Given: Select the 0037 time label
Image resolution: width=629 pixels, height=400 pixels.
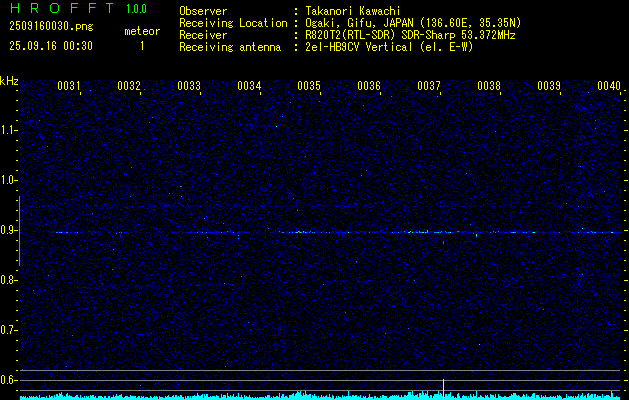Looking at the screenshot, I should [x=428, y=85].
